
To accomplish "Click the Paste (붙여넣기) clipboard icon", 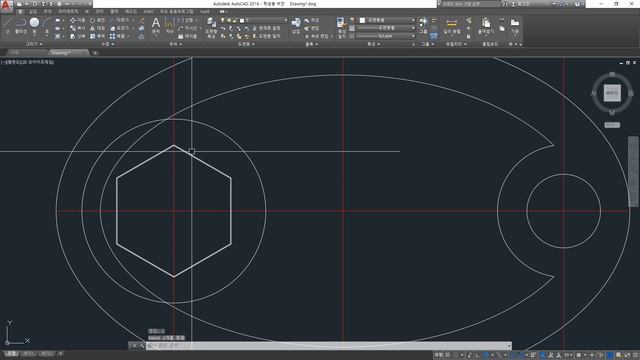I will click(486, 26).
